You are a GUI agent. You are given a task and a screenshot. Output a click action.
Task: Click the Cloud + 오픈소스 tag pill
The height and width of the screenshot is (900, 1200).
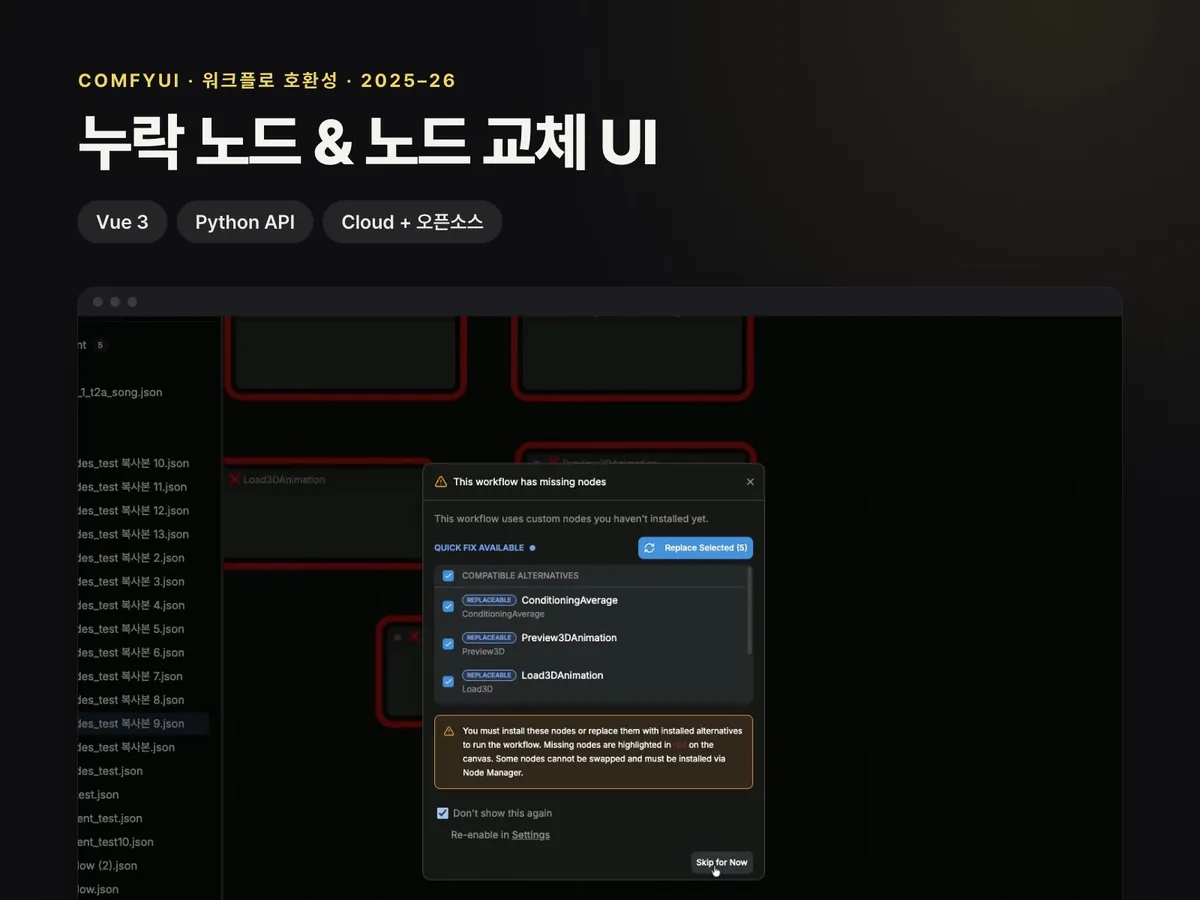tap(412, 222)
